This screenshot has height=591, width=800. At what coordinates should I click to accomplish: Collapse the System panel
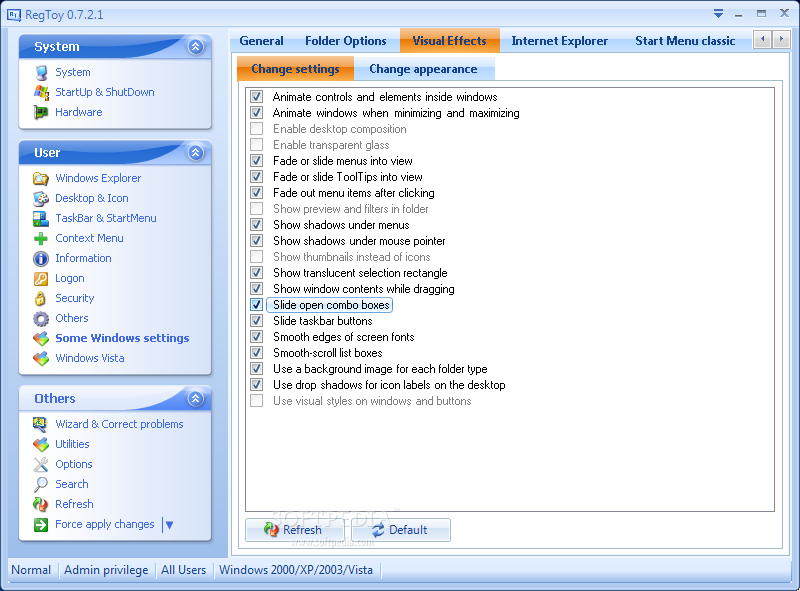[196, 47]
